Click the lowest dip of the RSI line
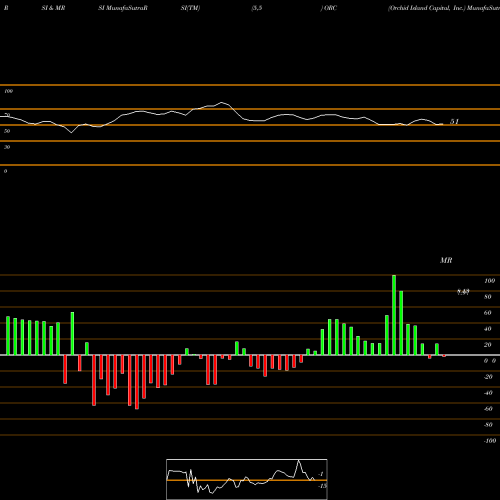 tap(71, 132)
